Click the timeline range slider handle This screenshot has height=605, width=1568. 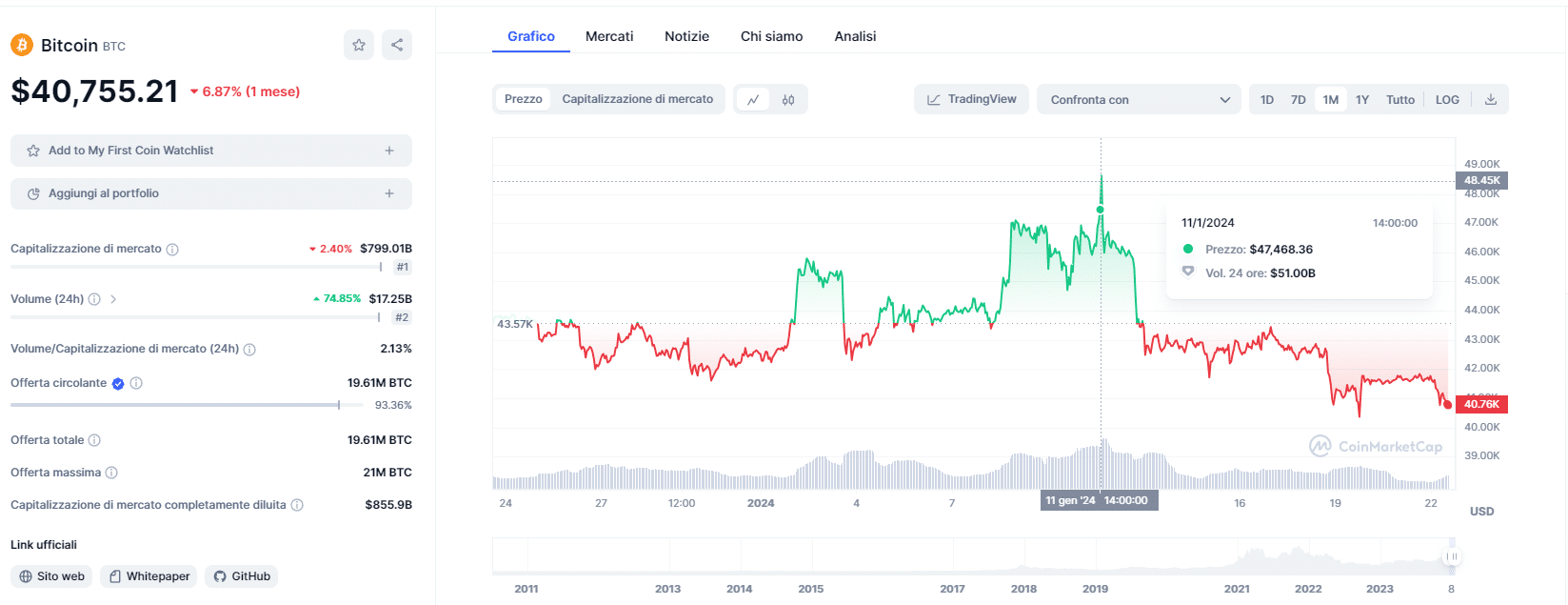pos(1451,556)
